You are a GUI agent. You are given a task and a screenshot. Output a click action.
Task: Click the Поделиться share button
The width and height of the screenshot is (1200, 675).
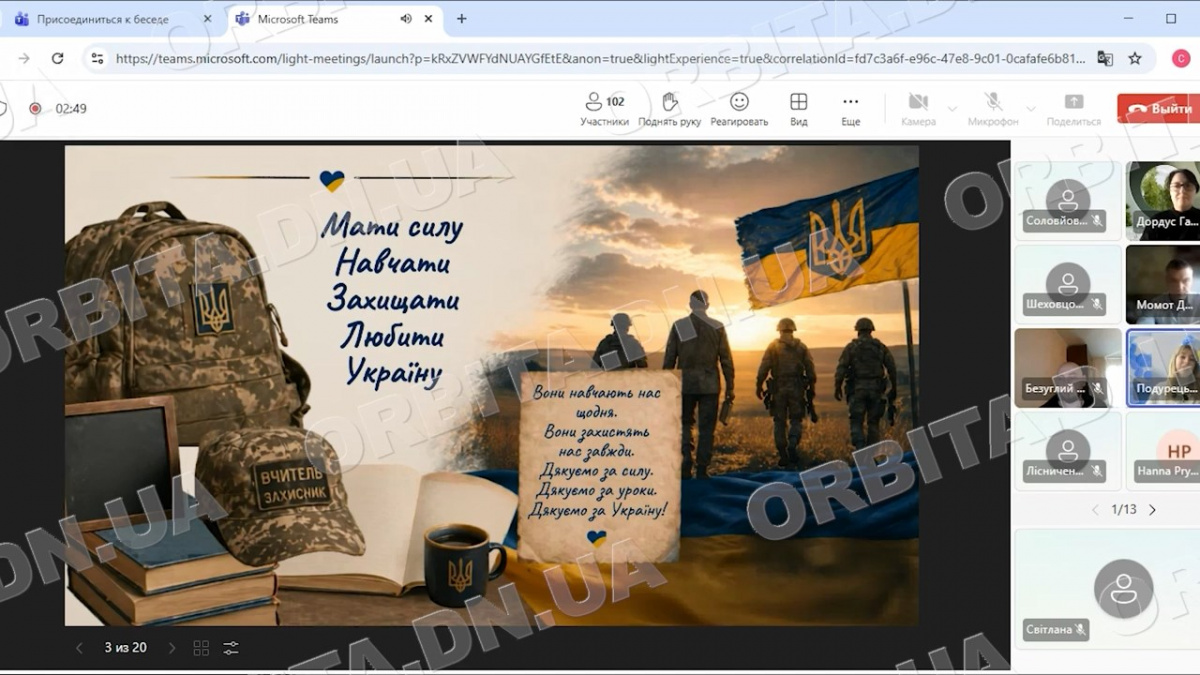[1074, 109]
